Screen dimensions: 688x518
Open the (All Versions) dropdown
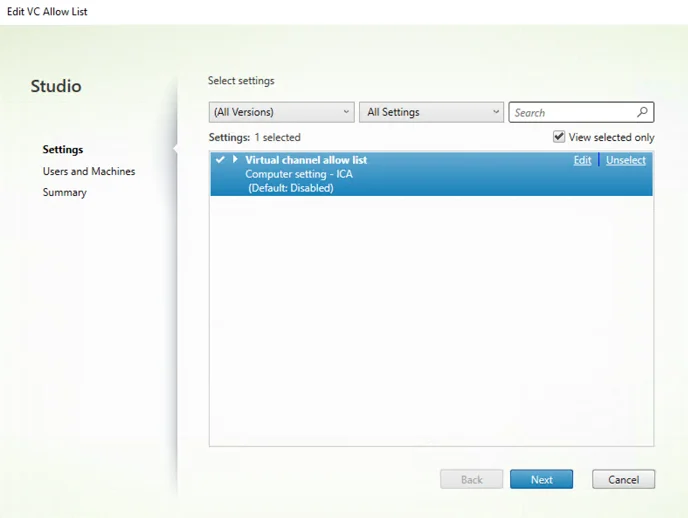coord(281,112)
